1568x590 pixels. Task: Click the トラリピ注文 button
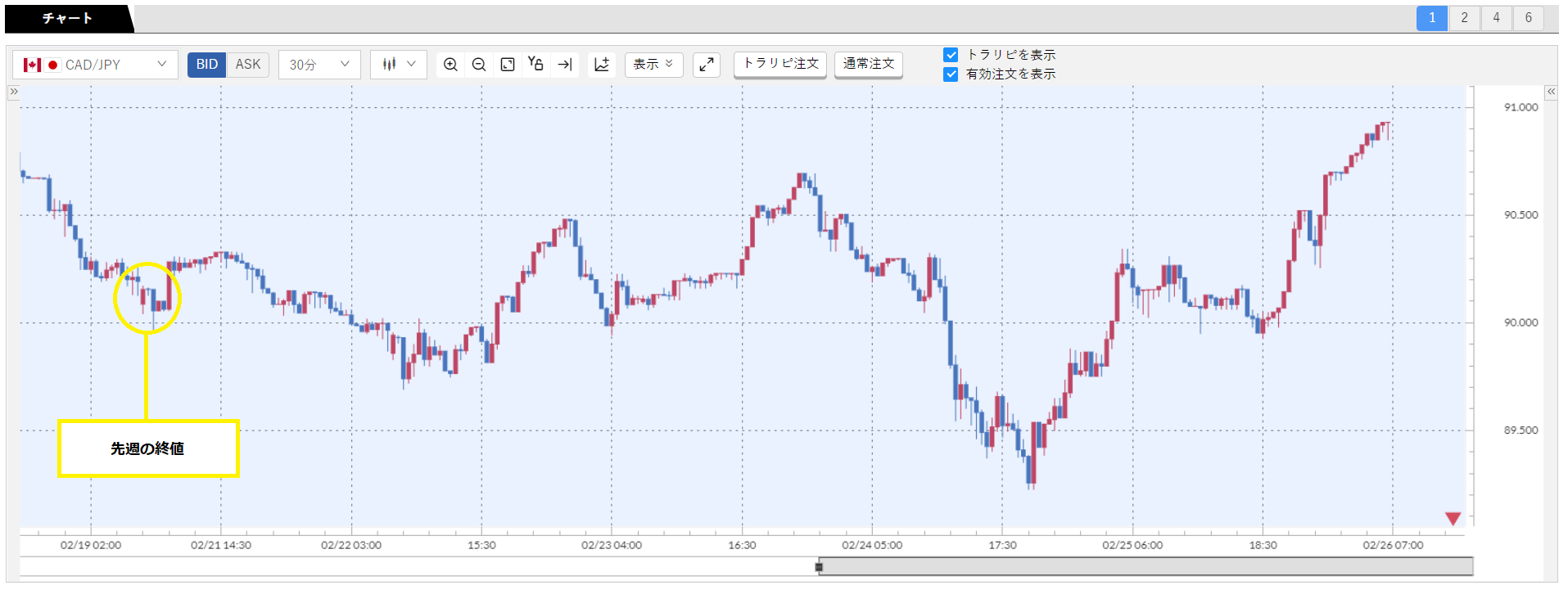780,64
